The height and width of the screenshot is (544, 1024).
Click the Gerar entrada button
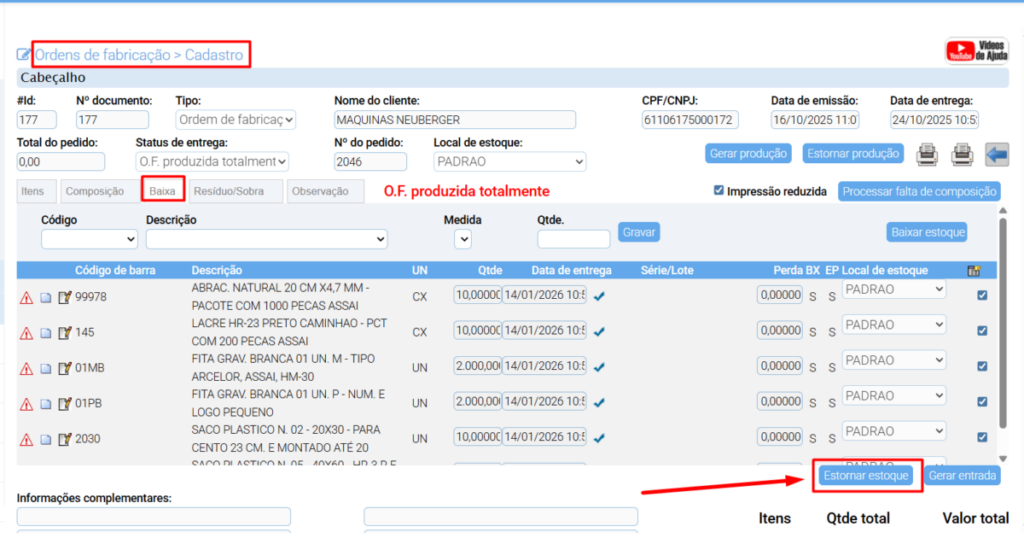coord(962,475)
